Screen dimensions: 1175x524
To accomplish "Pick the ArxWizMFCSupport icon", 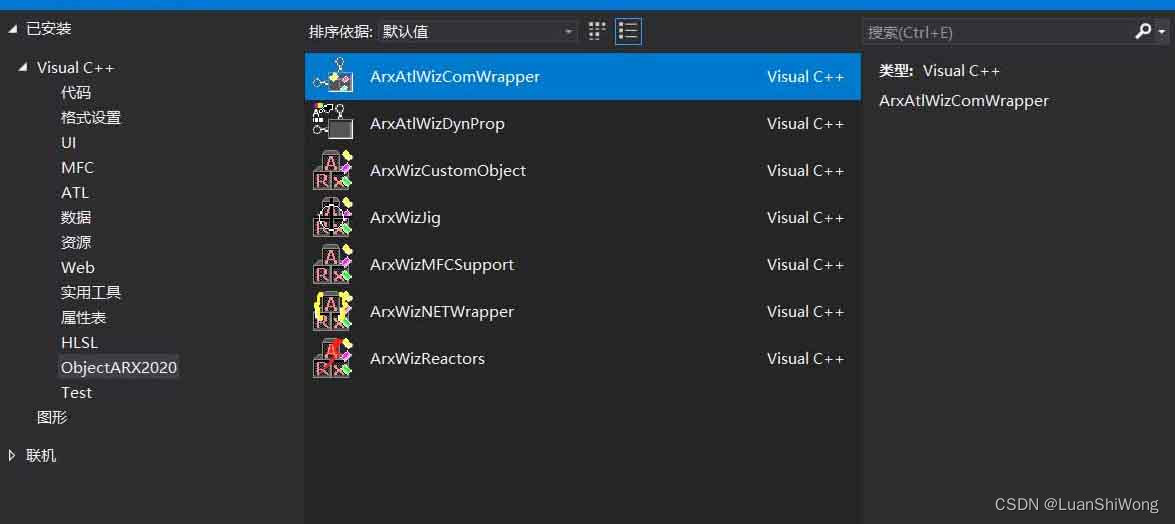I will (333, 265).
